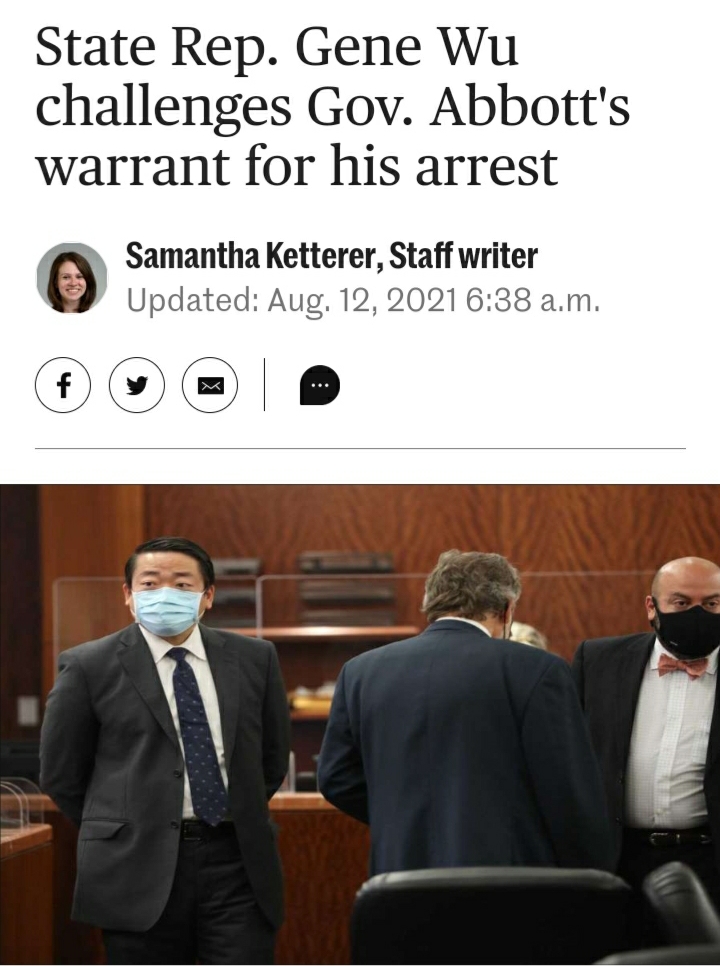Screen dimensions: 720x966
Task: Click the black office chair in the photo
Action: 493,918
